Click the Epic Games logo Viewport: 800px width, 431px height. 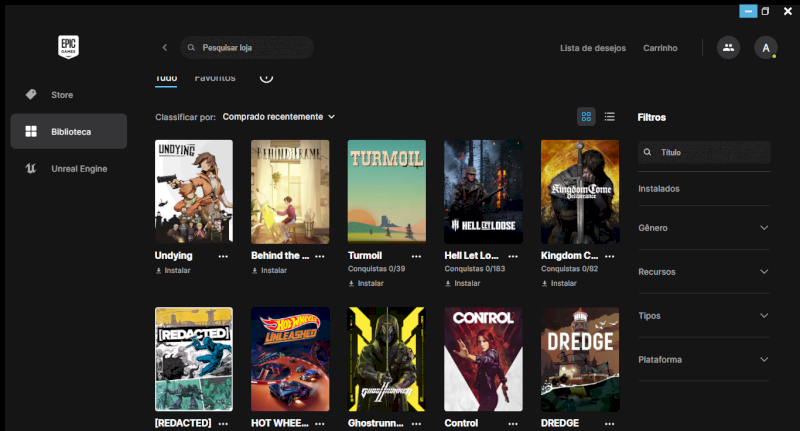(68, 47)
